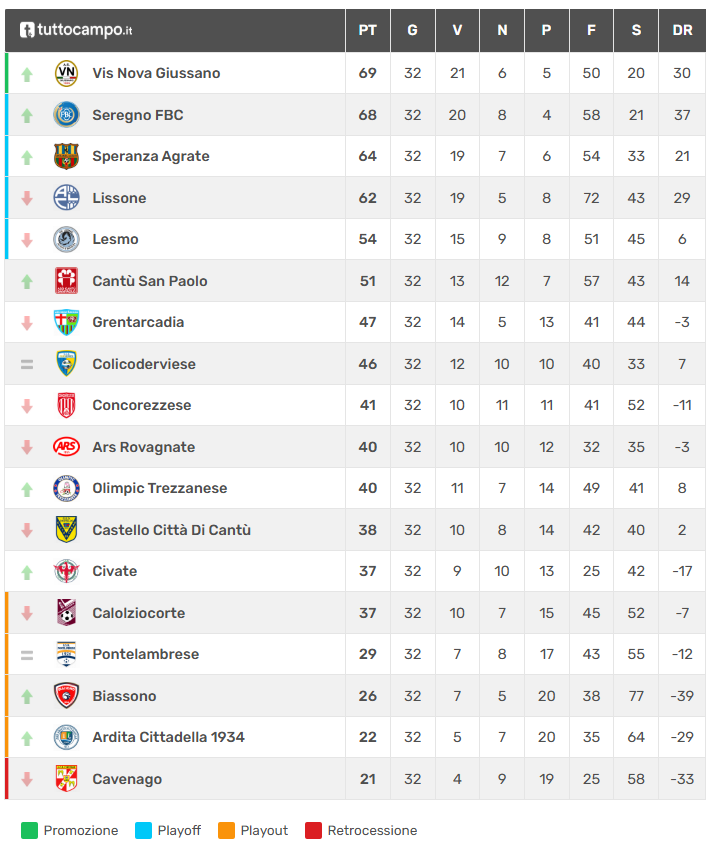Screen dimensions: 708x848
Task: Click the green Promozione legend swatch
Action: pos(29,830)
